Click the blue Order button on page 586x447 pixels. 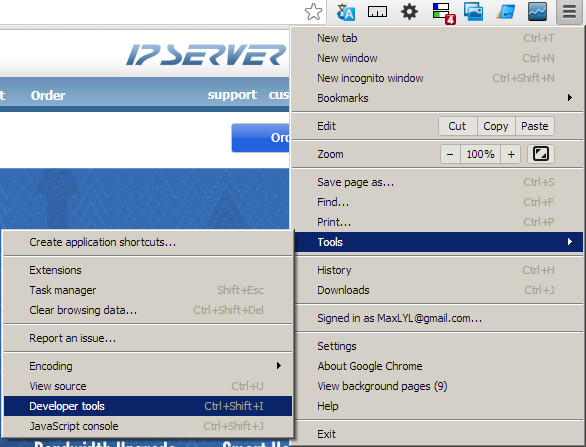coord(260,138)
